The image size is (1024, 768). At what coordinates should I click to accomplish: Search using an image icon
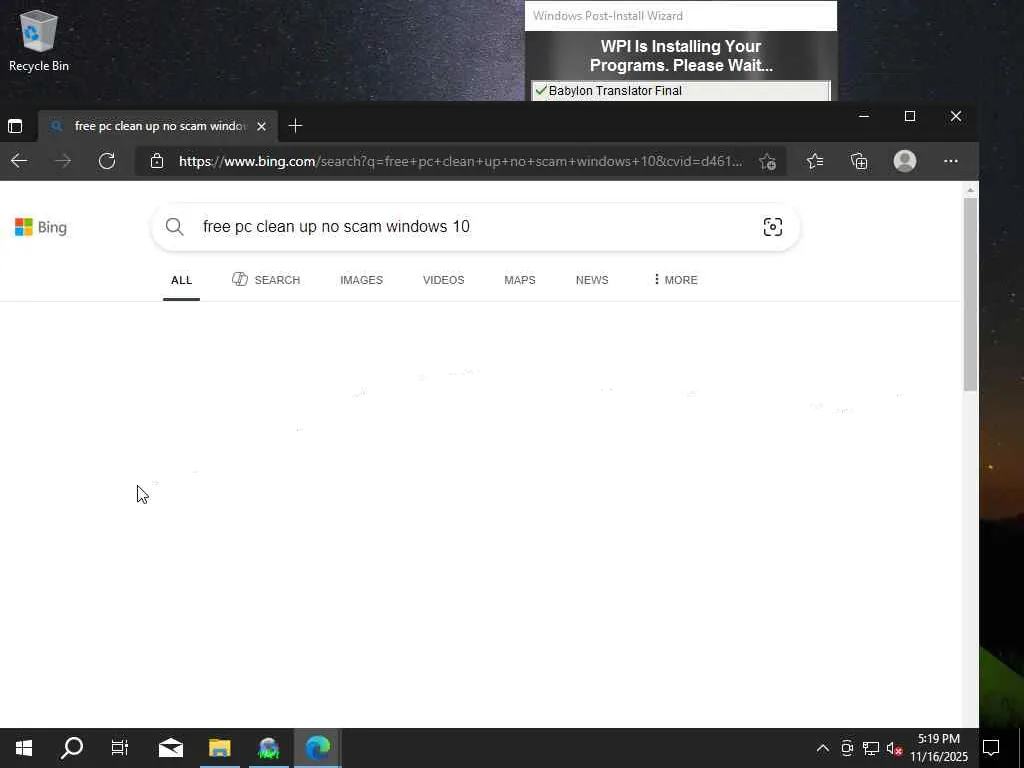[773, 227]
